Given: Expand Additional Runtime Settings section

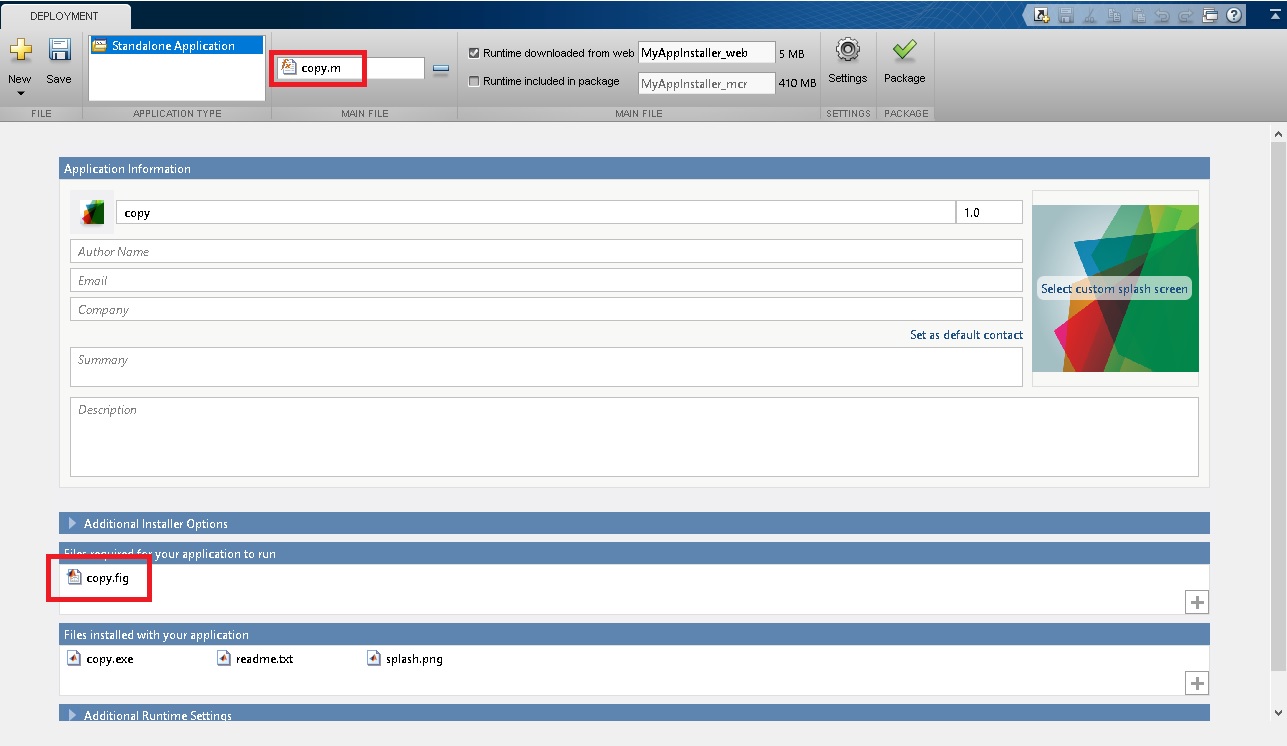Looking at the screenshot, I should tap(71, 715).
